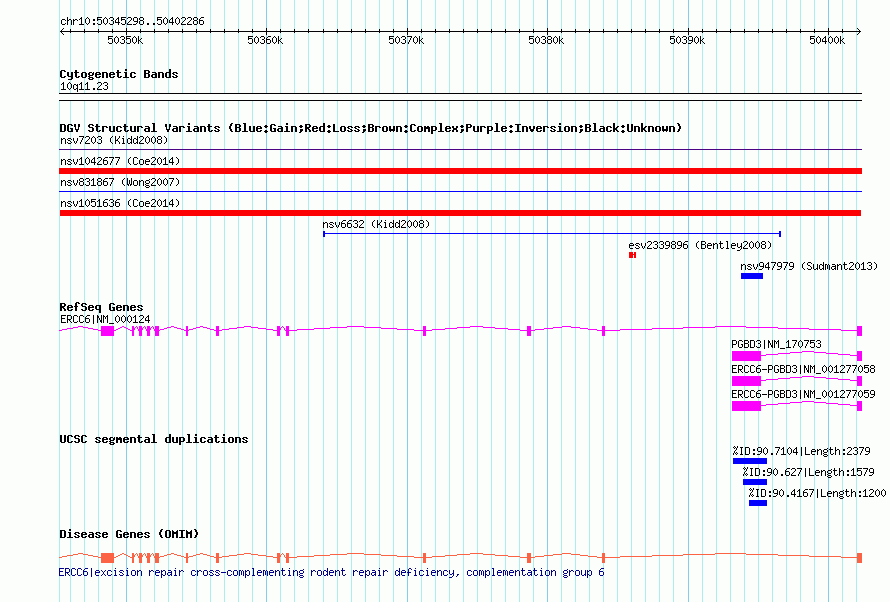This screenshot has width=890, height=602.
Task: Click the 50380k ruler tick label
Action: (546, 40)
